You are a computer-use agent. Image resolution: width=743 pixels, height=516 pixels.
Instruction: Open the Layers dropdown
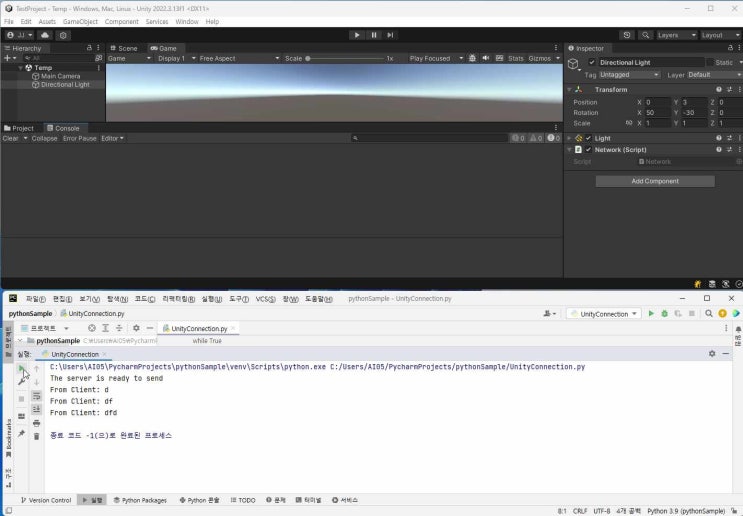(672, 35)
